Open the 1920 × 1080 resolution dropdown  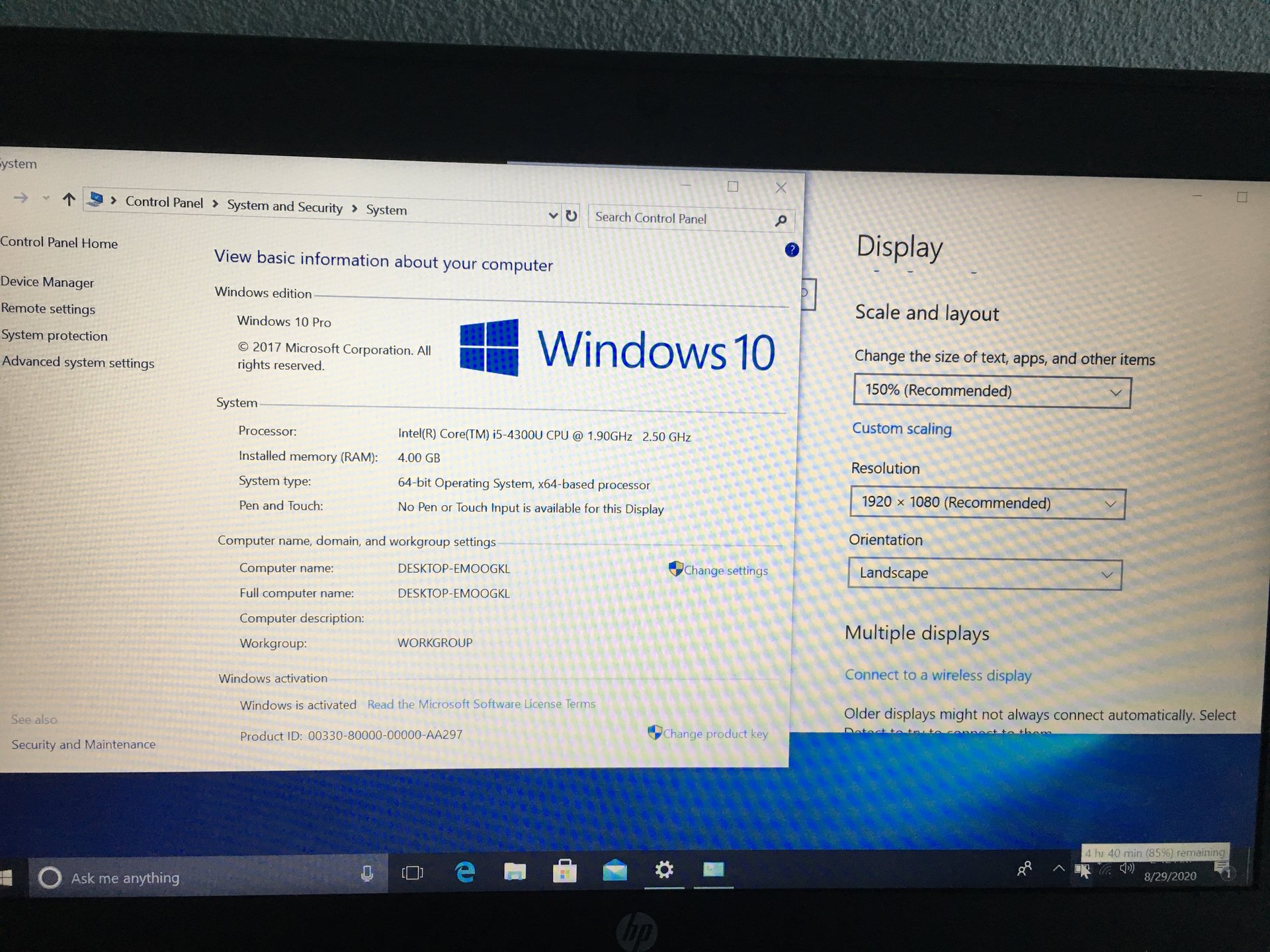pos(987,504)
